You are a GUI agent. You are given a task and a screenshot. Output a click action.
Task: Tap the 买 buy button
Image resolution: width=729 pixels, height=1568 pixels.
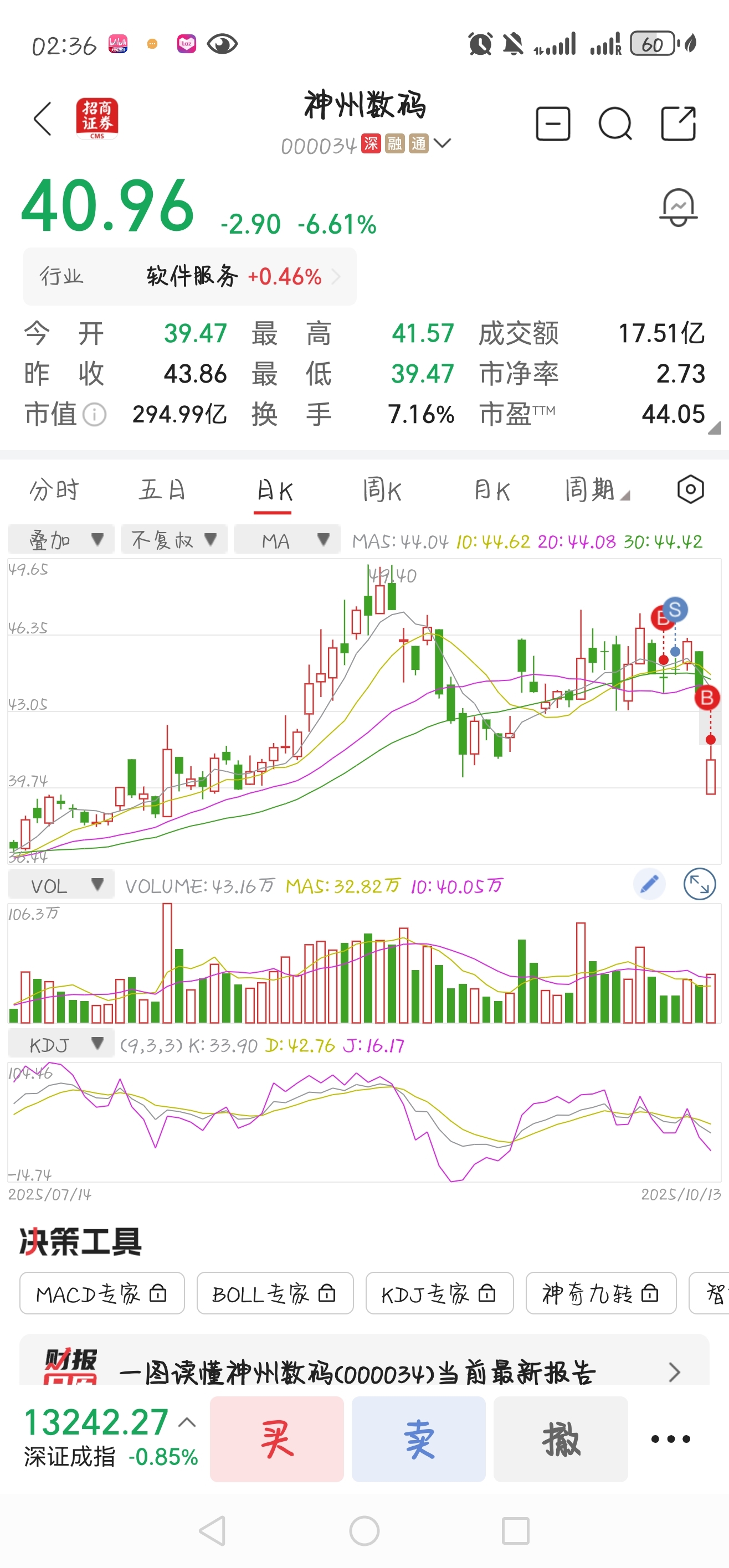[x=277, y=1439]
